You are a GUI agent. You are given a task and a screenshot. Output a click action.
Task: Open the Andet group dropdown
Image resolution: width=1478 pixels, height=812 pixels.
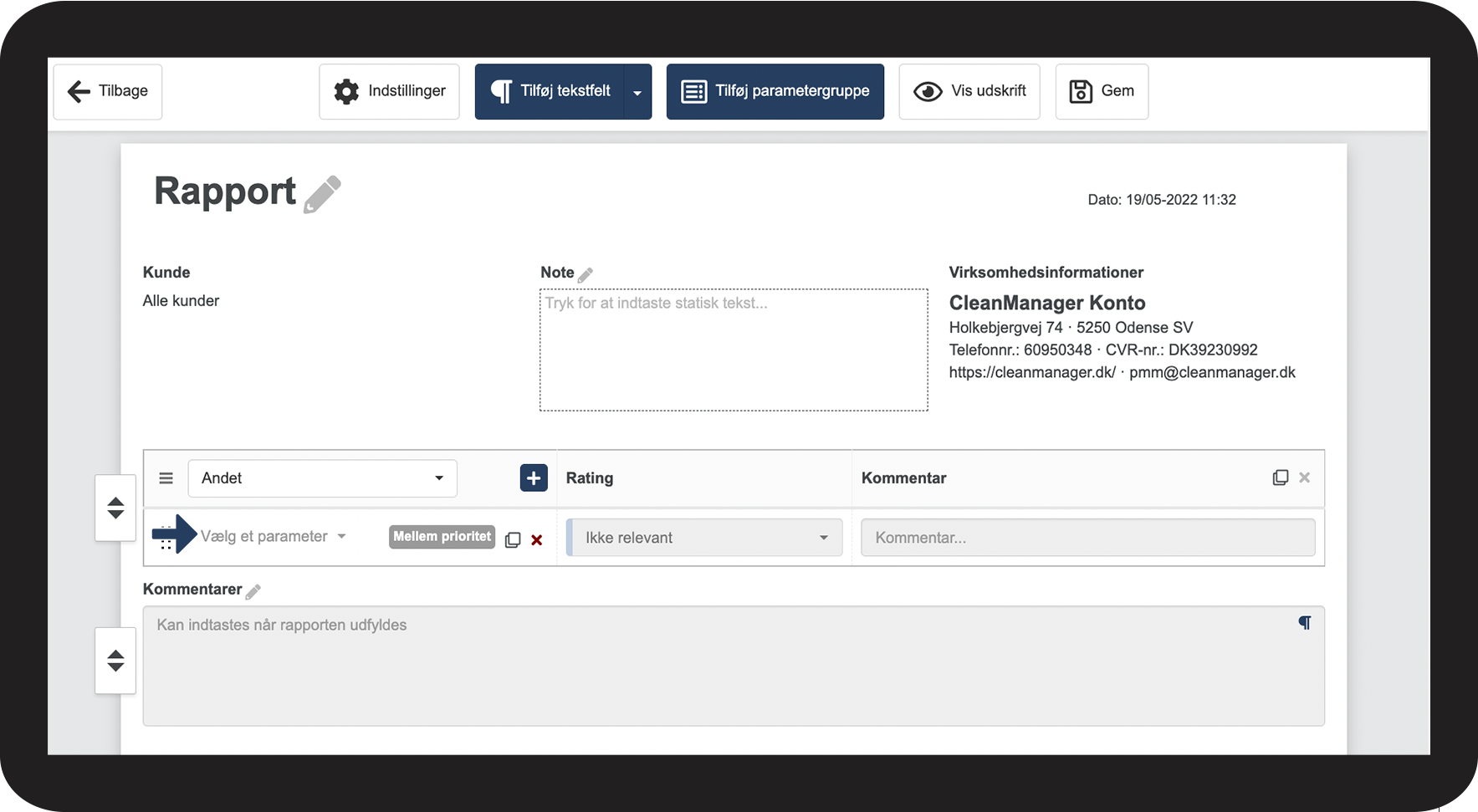[x=323, y=478]
